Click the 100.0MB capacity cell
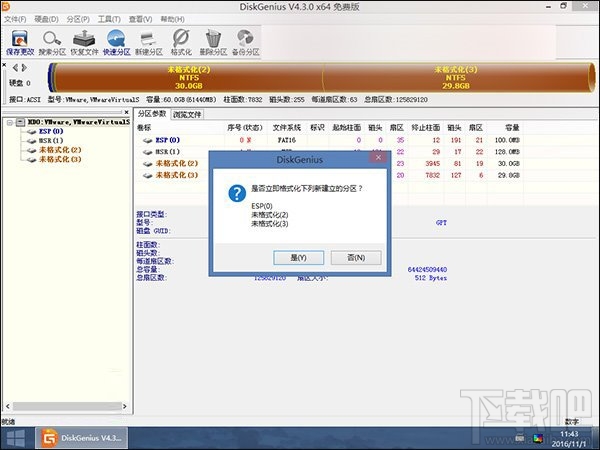Image resolution: width=600 pixels, height=450 pixels. [x=507, y=140]
